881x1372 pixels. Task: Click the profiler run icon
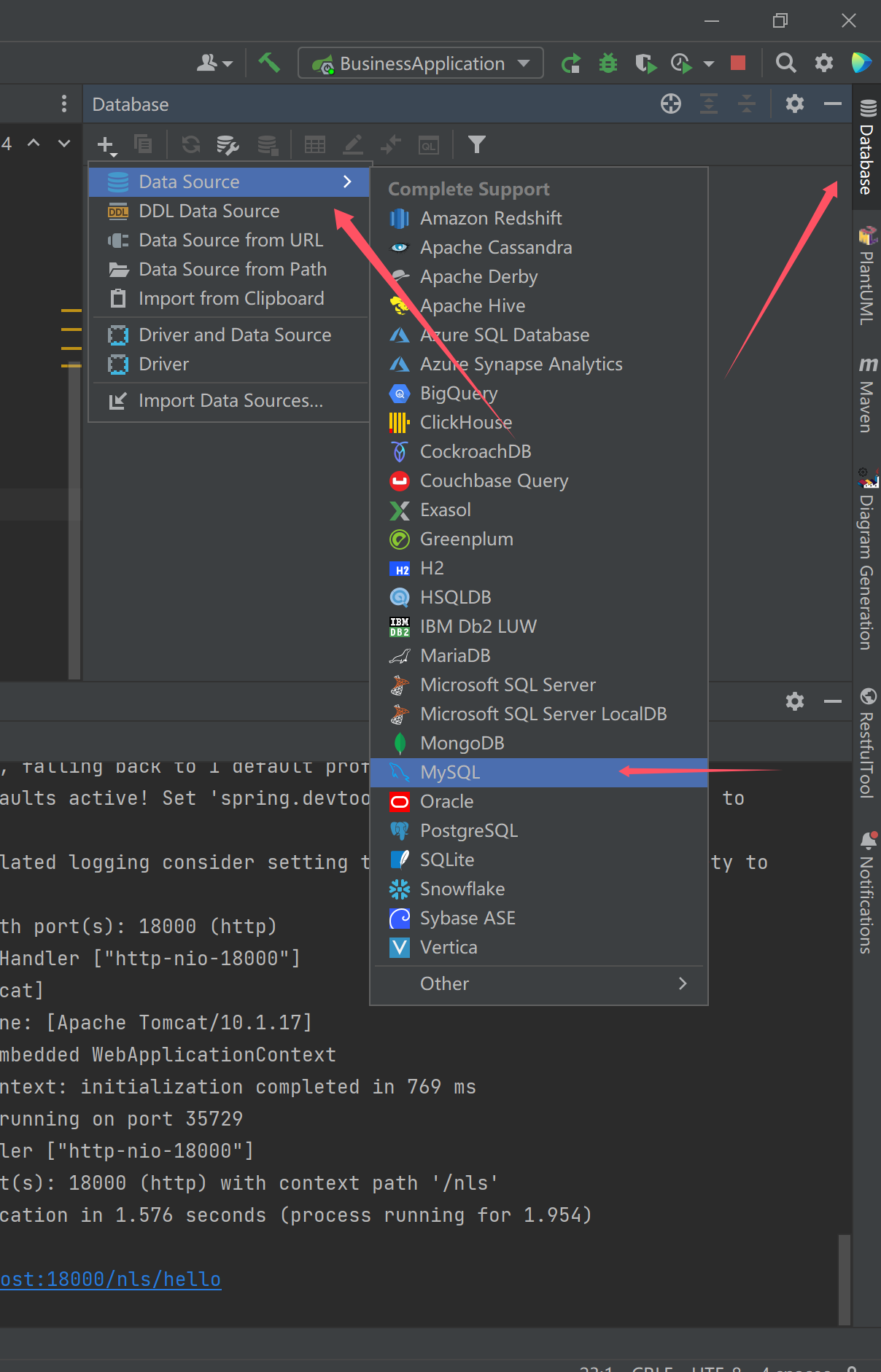click(681, 63)
